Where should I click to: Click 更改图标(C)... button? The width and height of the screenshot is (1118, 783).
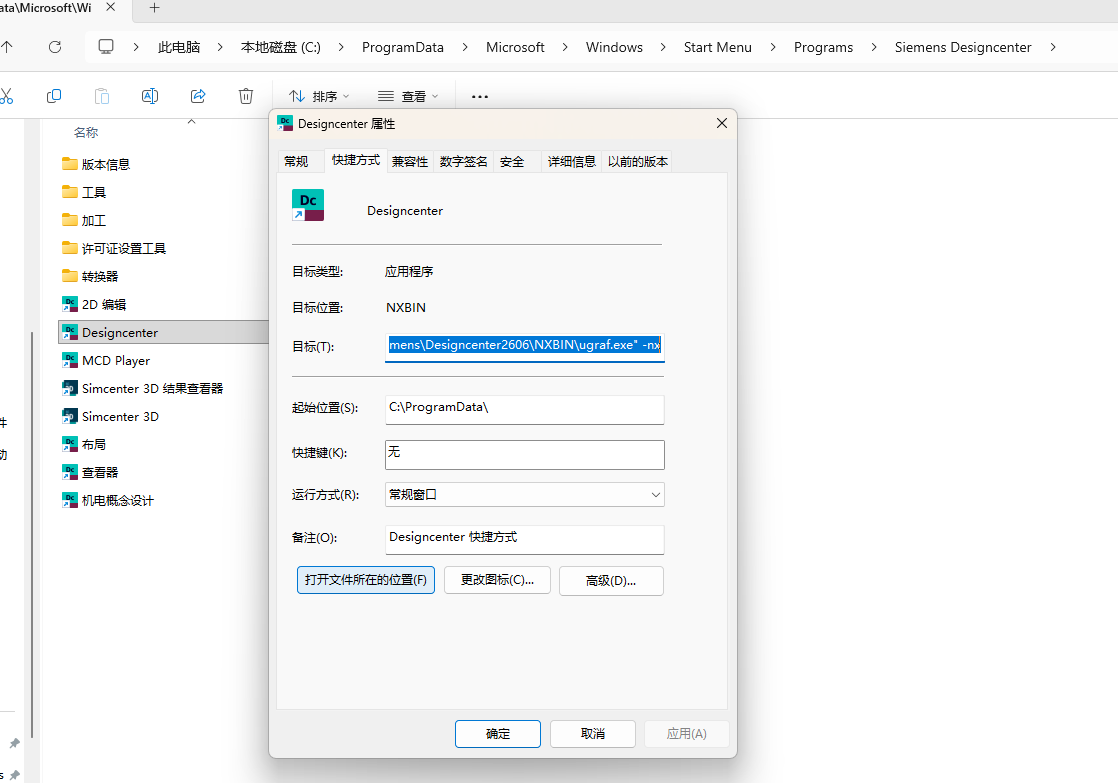497,580
